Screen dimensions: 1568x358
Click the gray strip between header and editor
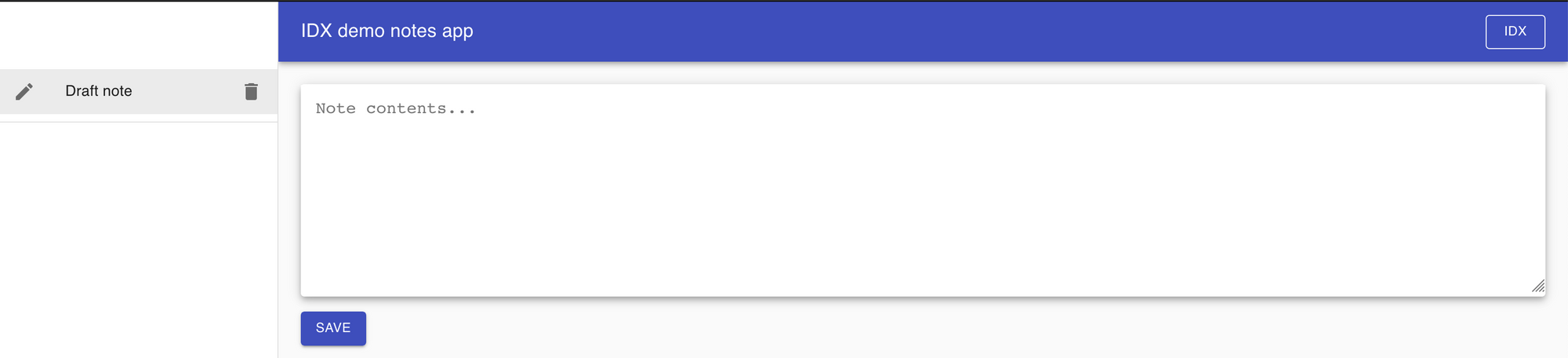(x=923, y=72)
